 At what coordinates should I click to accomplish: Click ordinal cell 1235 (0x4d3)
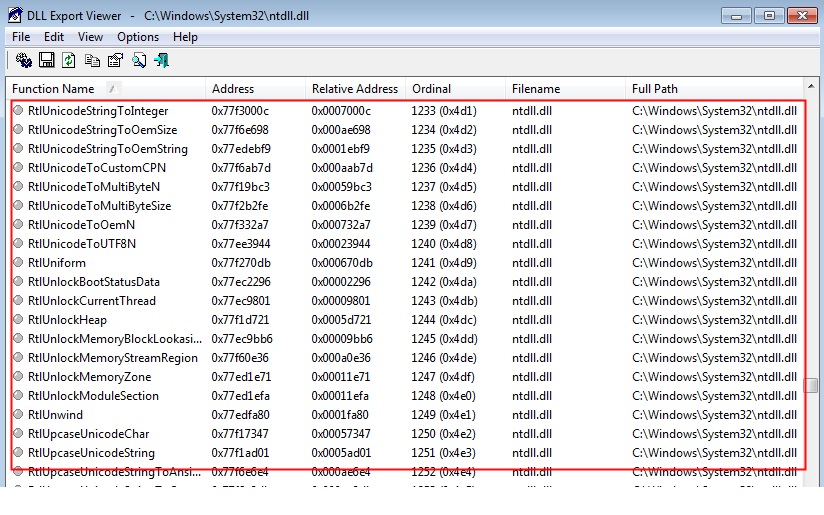coord(444,149)
